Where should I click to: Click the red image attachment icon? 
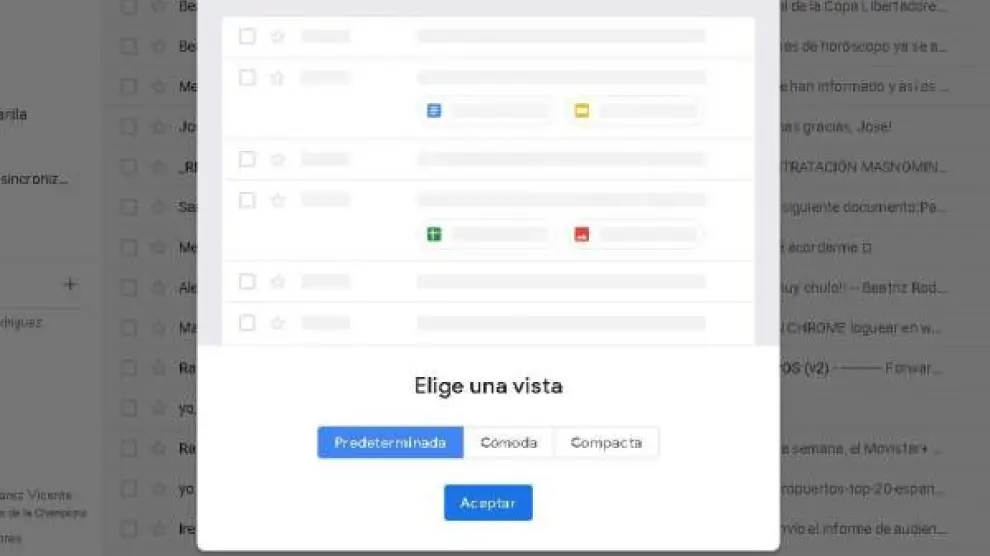[x=581, y=234]
